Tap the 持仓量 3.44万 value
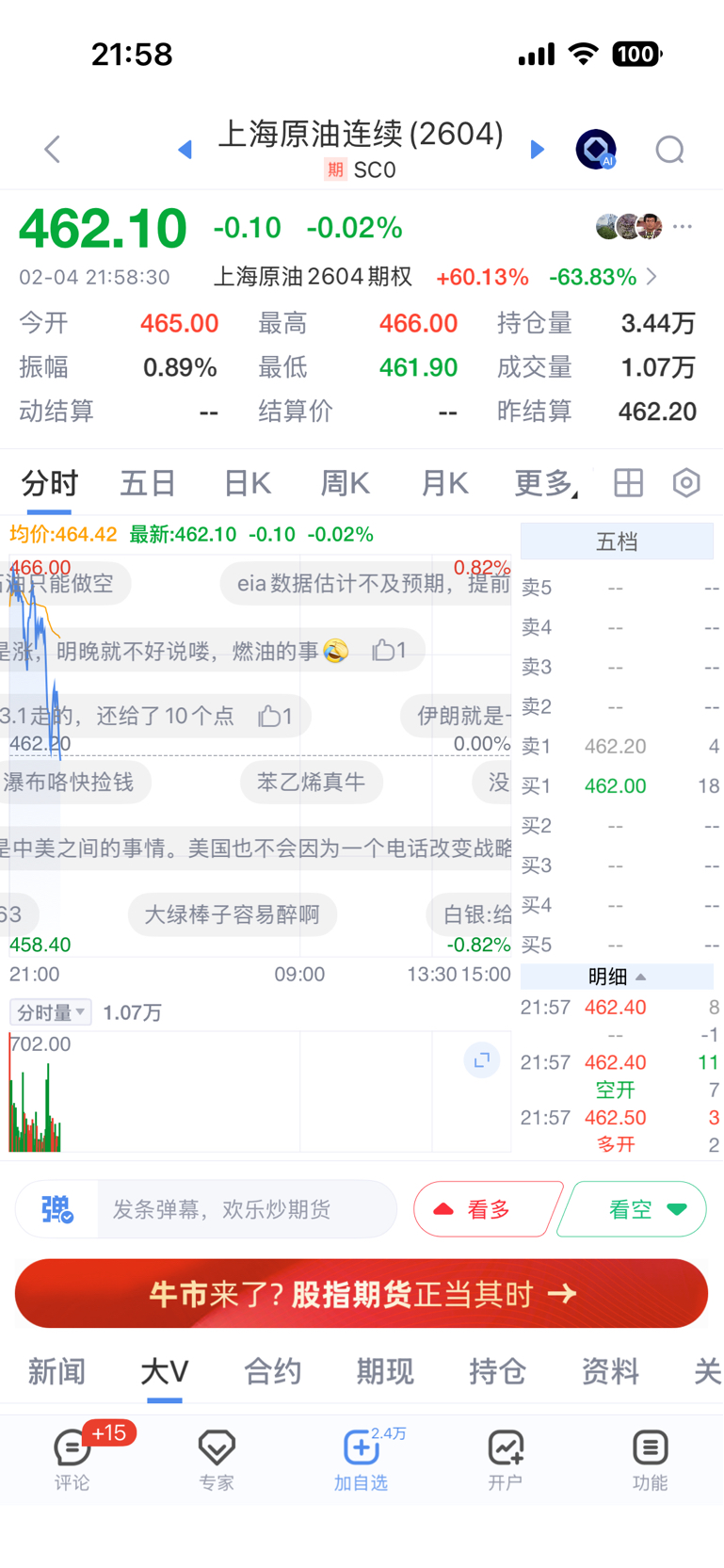 tap(658, 324)
